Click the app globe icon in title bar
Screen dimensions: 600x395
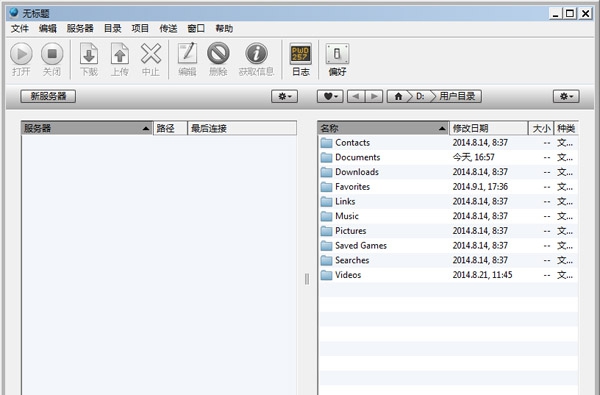(14, 13)
